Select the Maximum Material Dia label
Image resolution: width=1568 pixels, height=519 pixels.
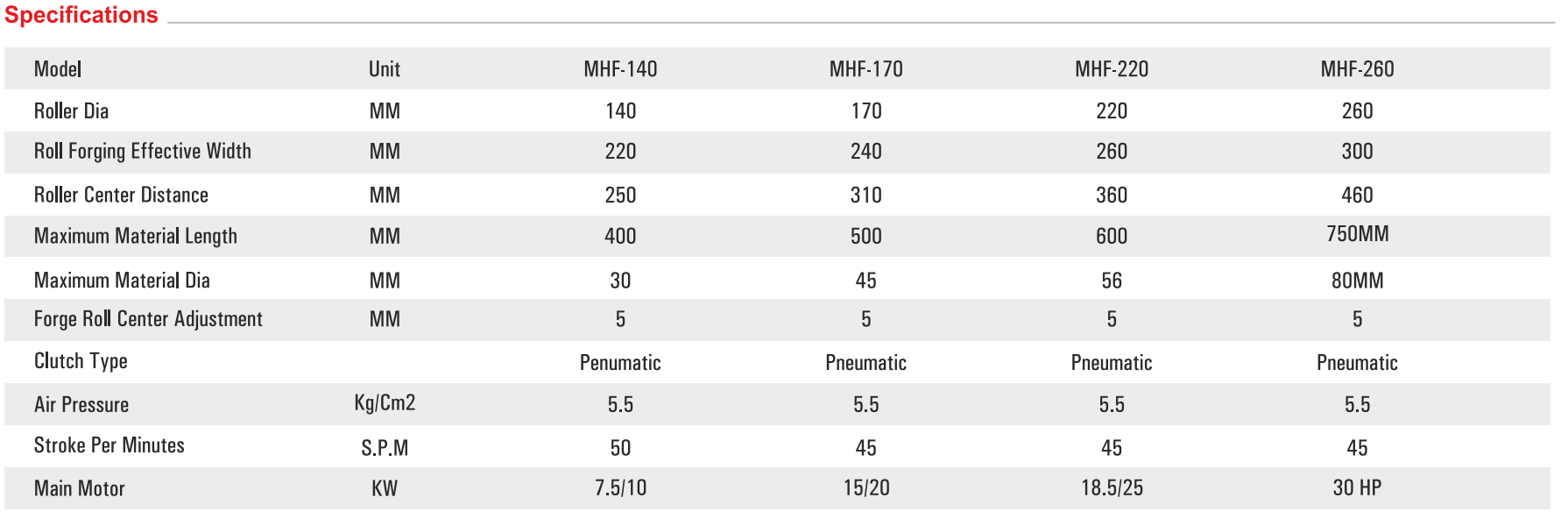[122, 281]
